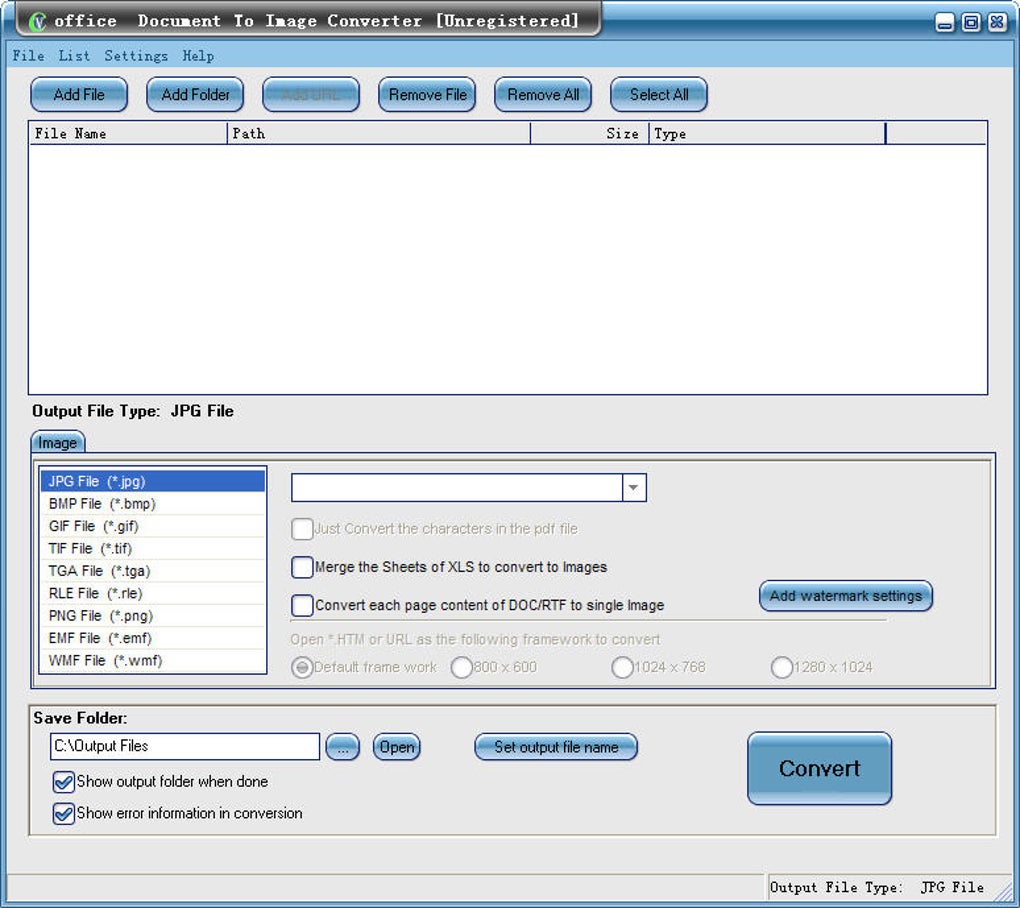Image resolution: width=1020 pixels, height=908 pixels.
Task: Maximize the converter window
Action: pos(970,22)
